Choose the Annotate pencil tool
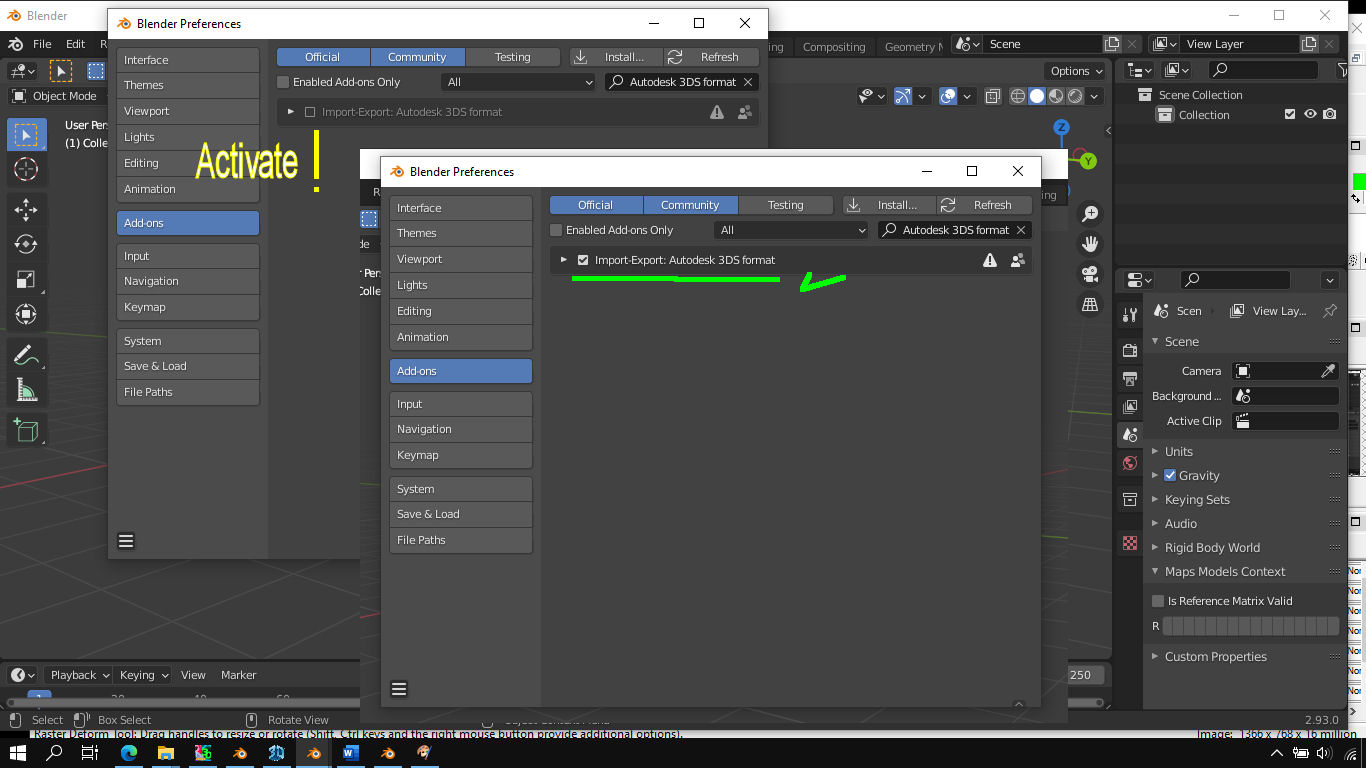 (26, 355)
